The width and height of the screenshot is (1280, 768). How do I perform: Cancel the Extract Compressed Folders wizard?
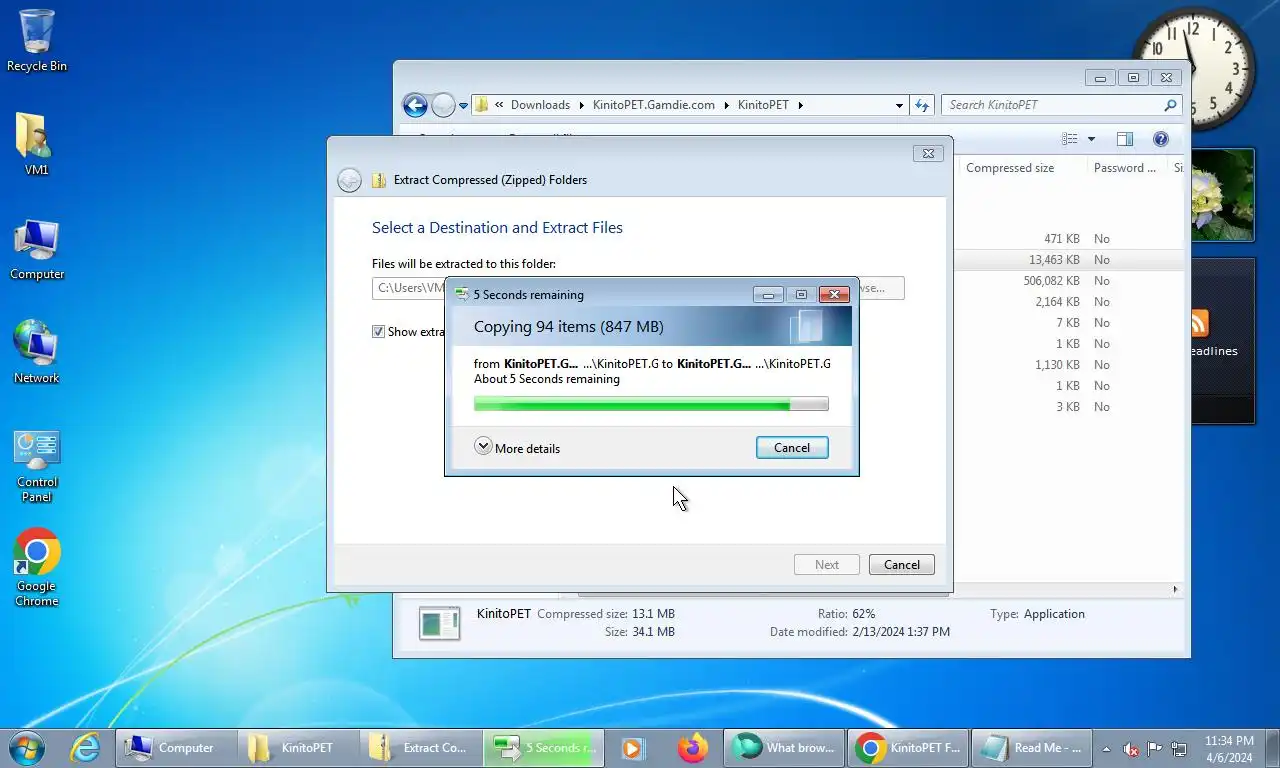[901, 565]
